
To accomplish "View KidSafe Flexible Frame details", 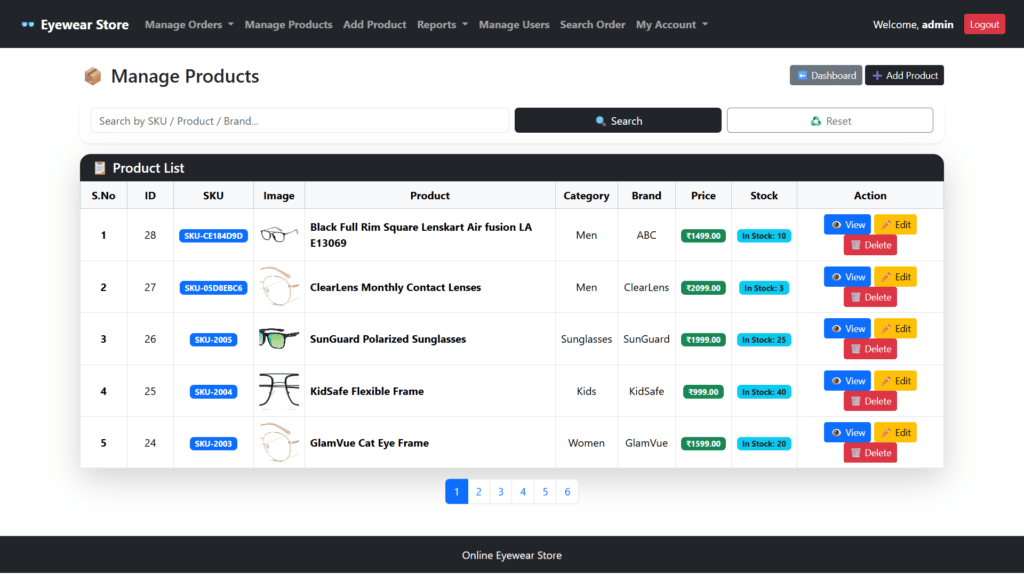I will [847, 381].
